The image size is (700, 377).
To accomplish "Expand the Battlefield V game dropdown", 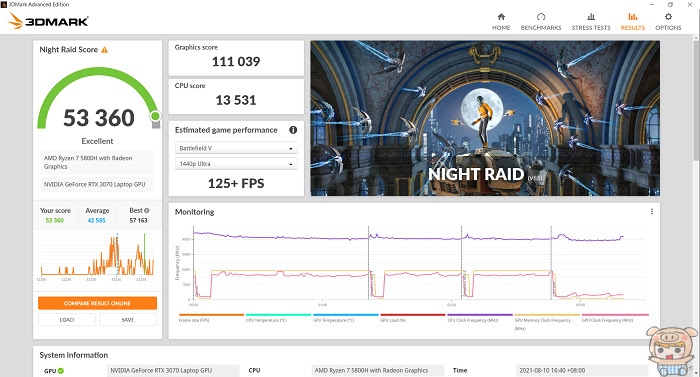I will (236, 148).
